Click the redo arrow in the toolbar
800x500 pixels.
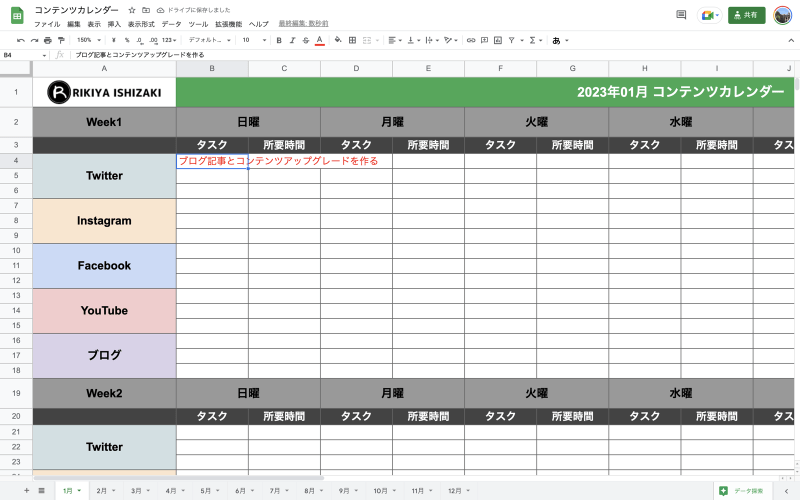click(34, 40)
